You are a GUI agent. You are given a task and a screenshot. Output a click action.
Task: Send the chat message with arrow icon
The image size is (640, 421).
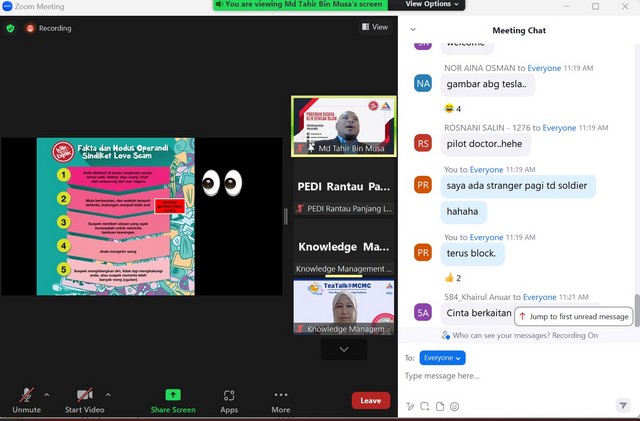(x=623, y=406)
